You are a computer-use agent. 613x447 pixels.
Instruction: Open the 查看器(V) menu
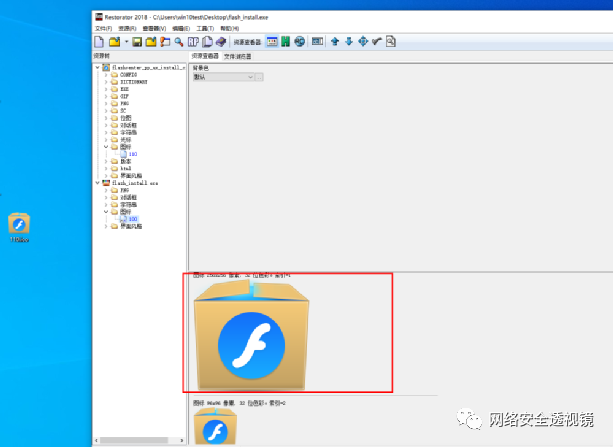[154, 29]
